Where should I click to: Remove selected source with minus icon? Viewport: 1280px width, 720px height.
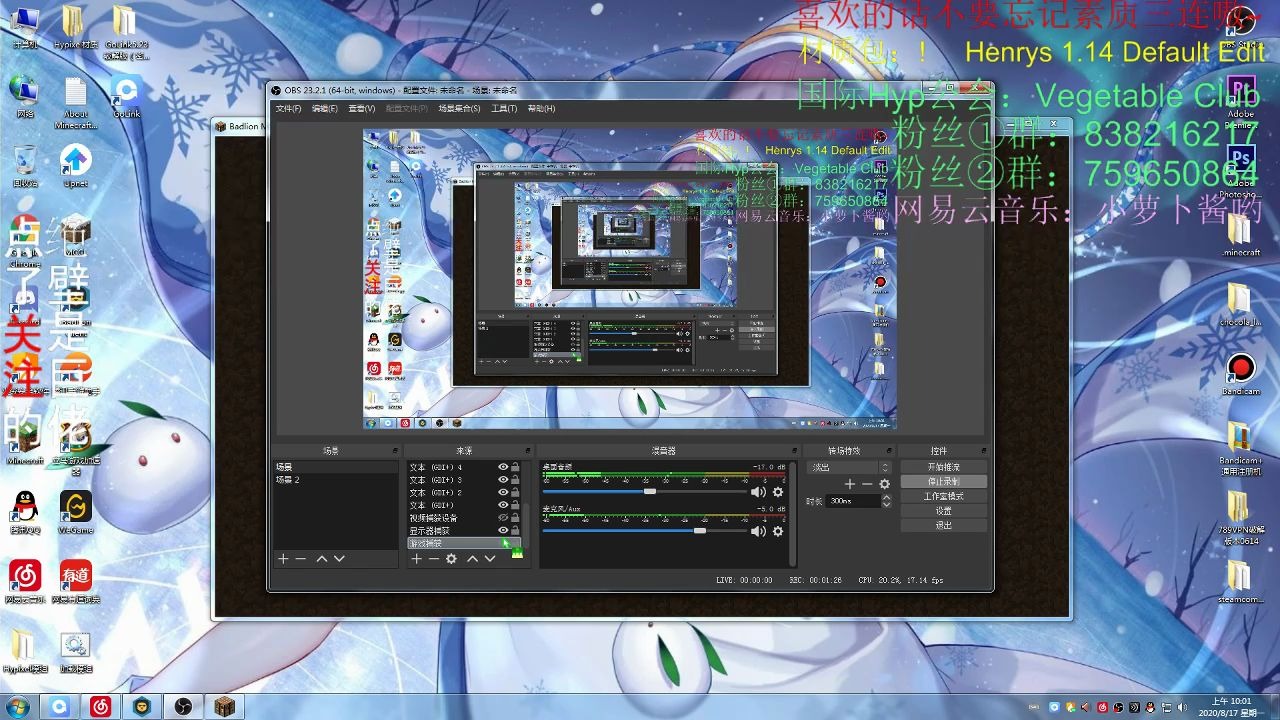(433, 559)
